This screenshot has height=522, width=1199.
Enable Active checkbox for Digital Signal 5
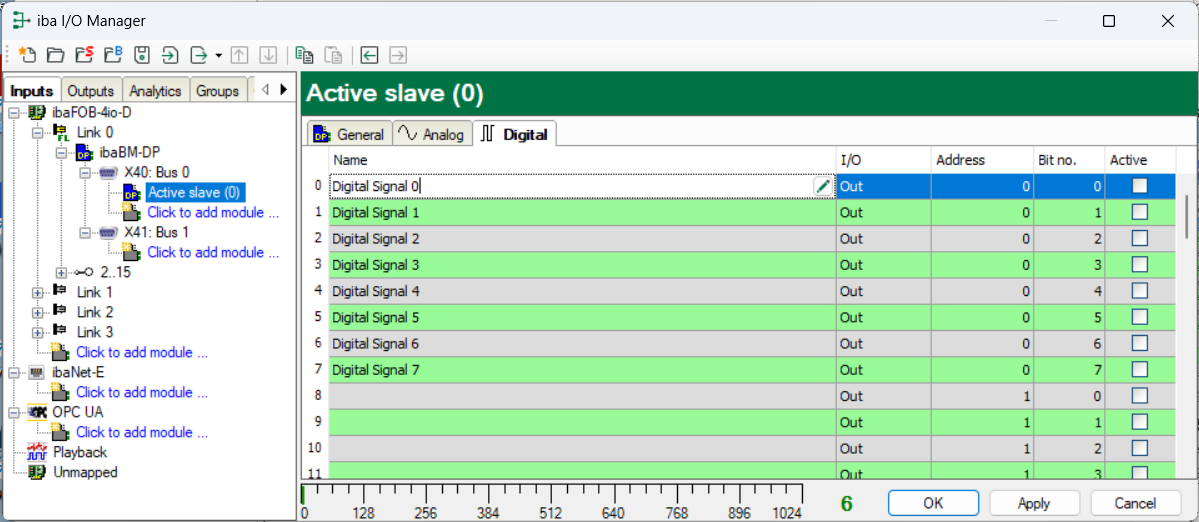(x=1139, y=316)
